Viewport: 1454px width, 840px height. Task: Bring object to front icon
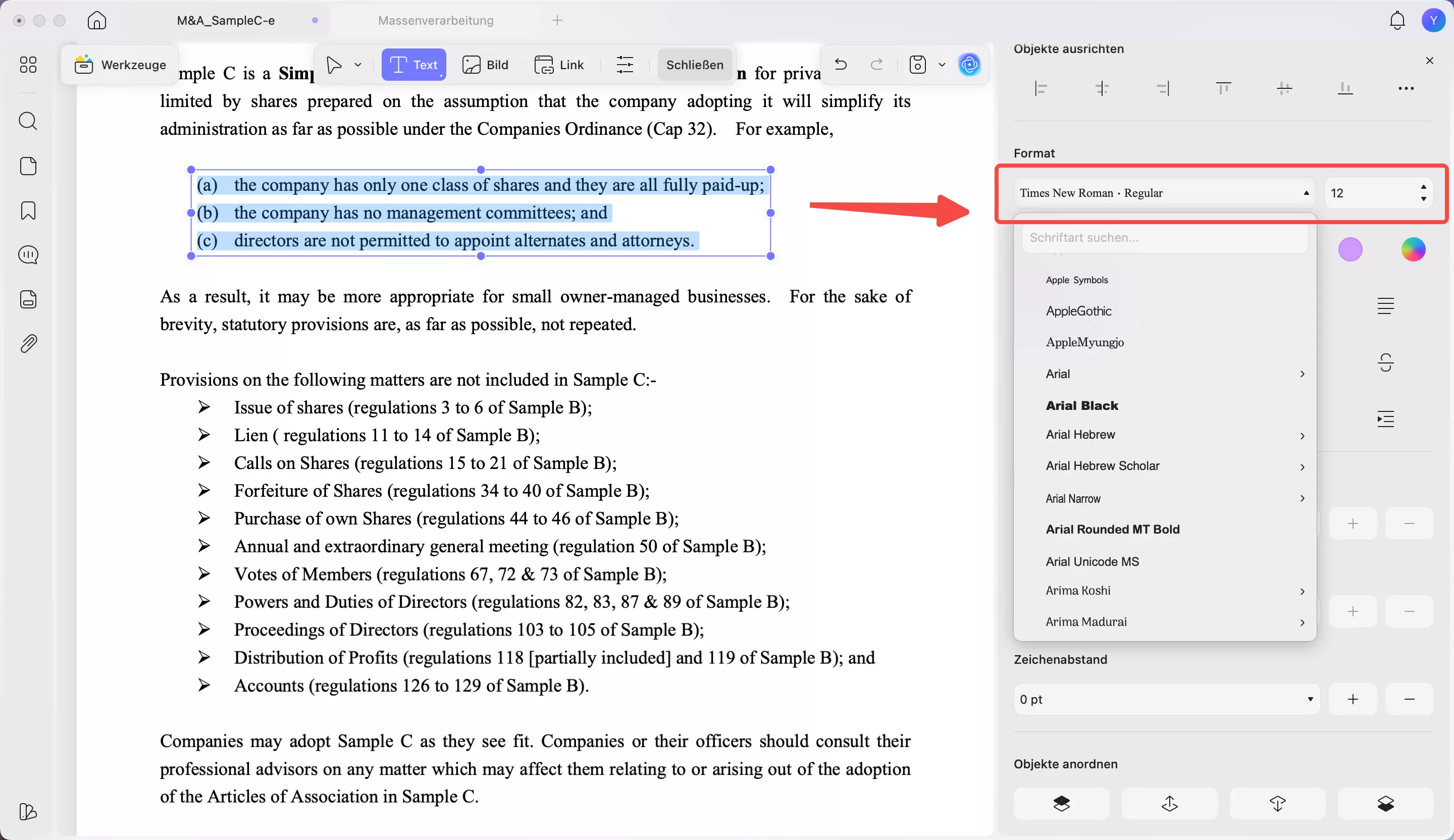[1061, 803]
